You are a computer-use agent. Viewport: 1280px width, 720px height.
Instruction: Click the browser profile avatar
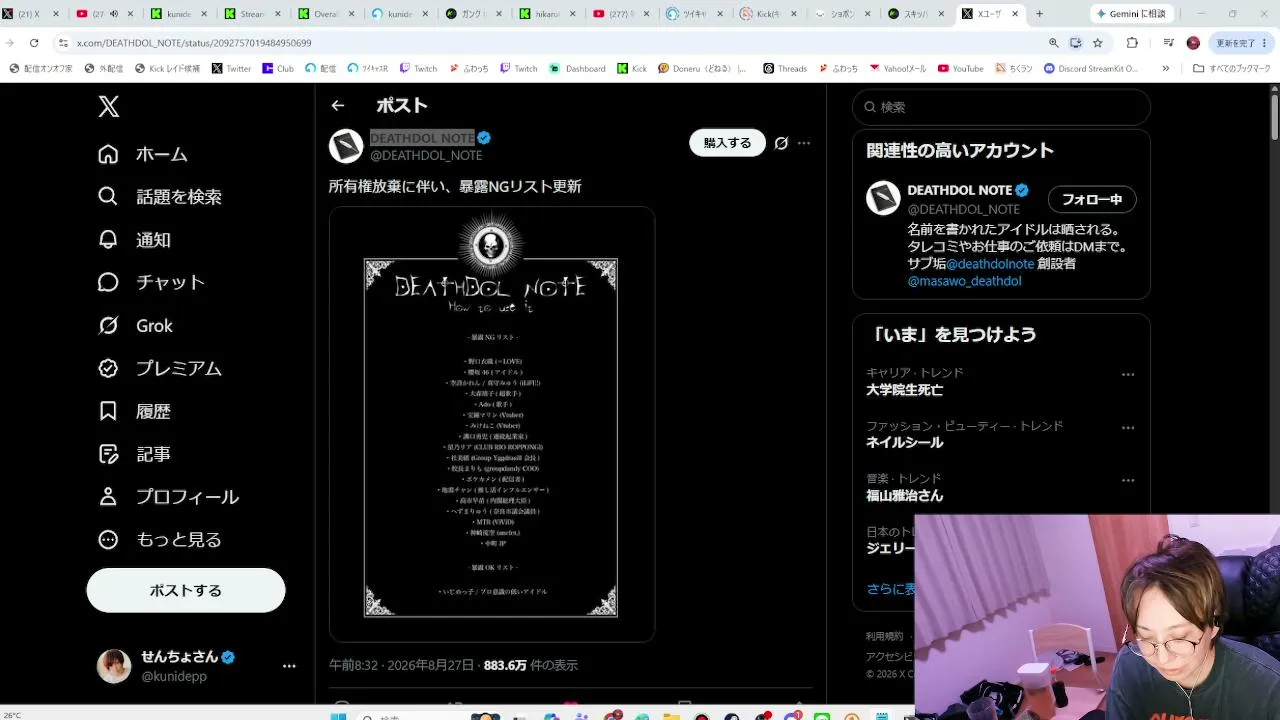(1193, 43)
